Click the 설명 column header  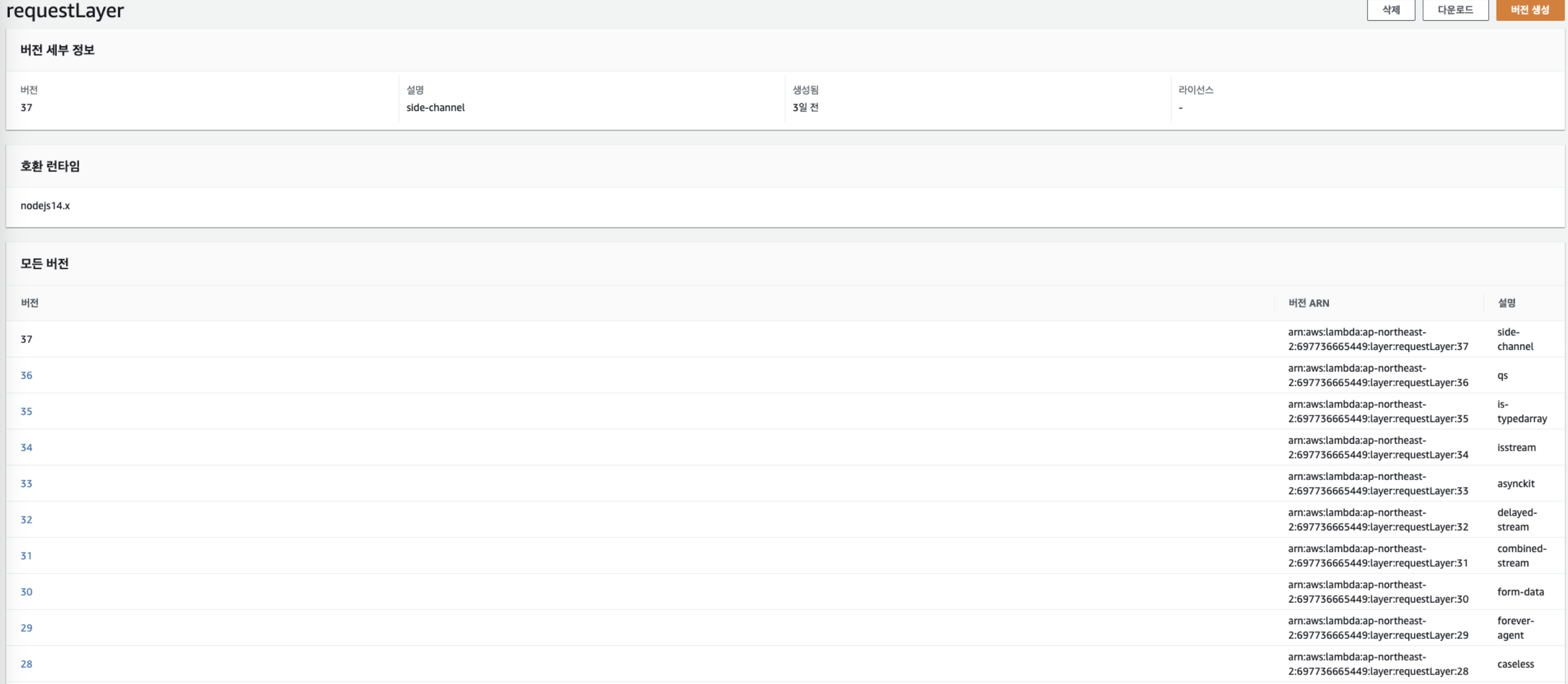(1508, 303)
